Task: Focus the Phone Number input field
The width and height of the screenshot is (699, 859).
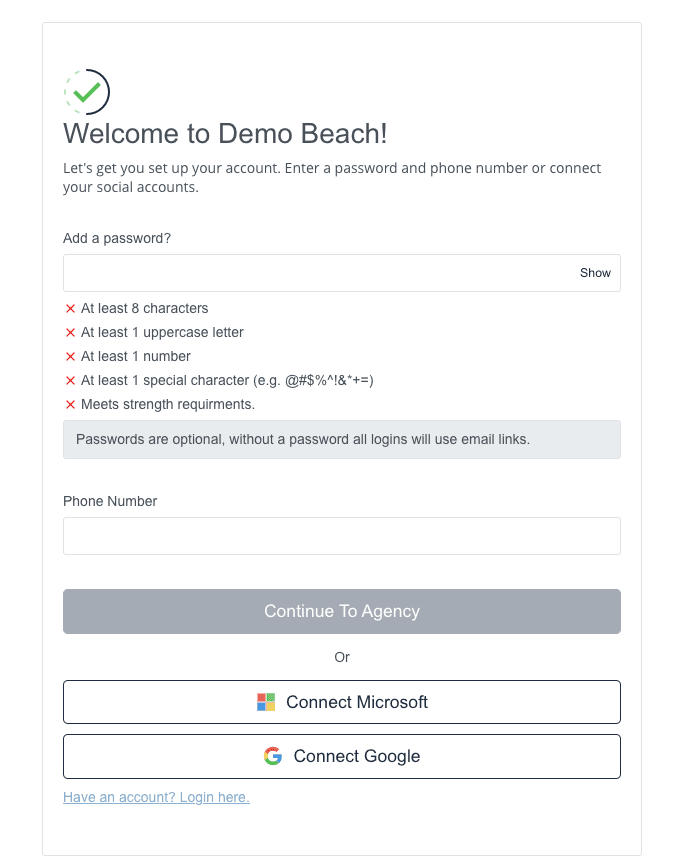Action: click(342, 536)
